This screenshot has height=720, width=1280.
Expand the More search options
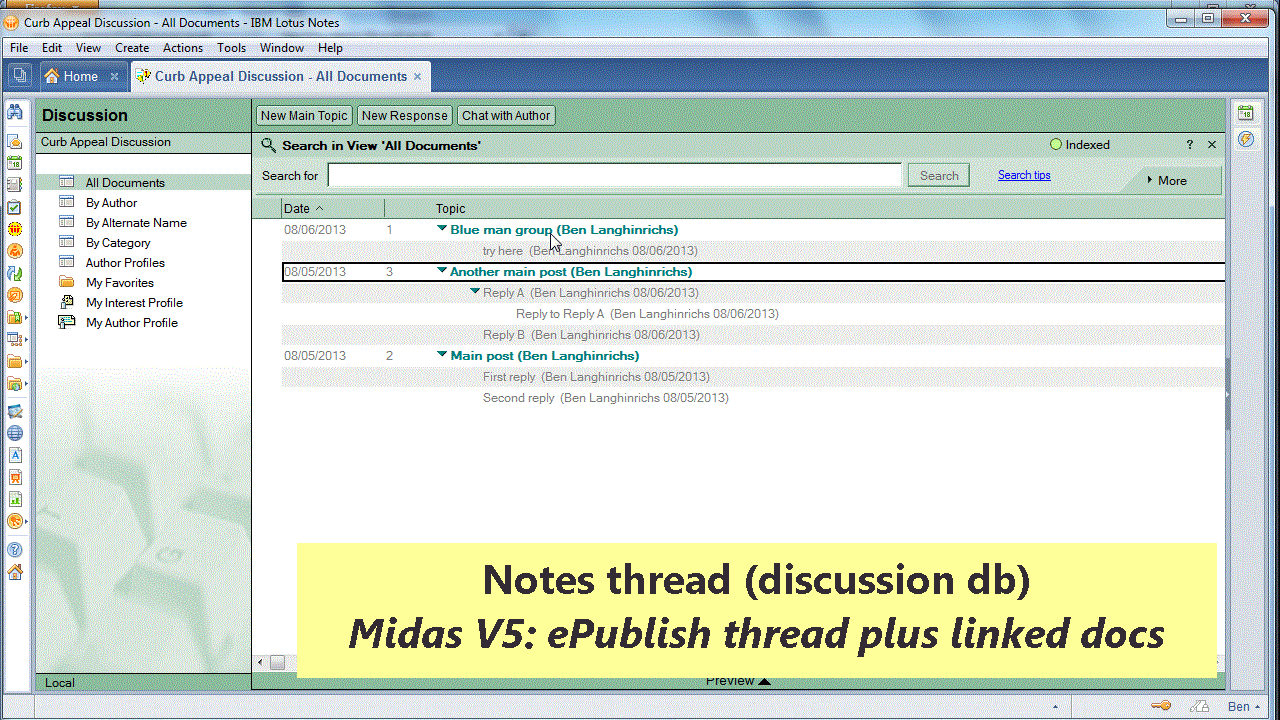point(1166,181)
